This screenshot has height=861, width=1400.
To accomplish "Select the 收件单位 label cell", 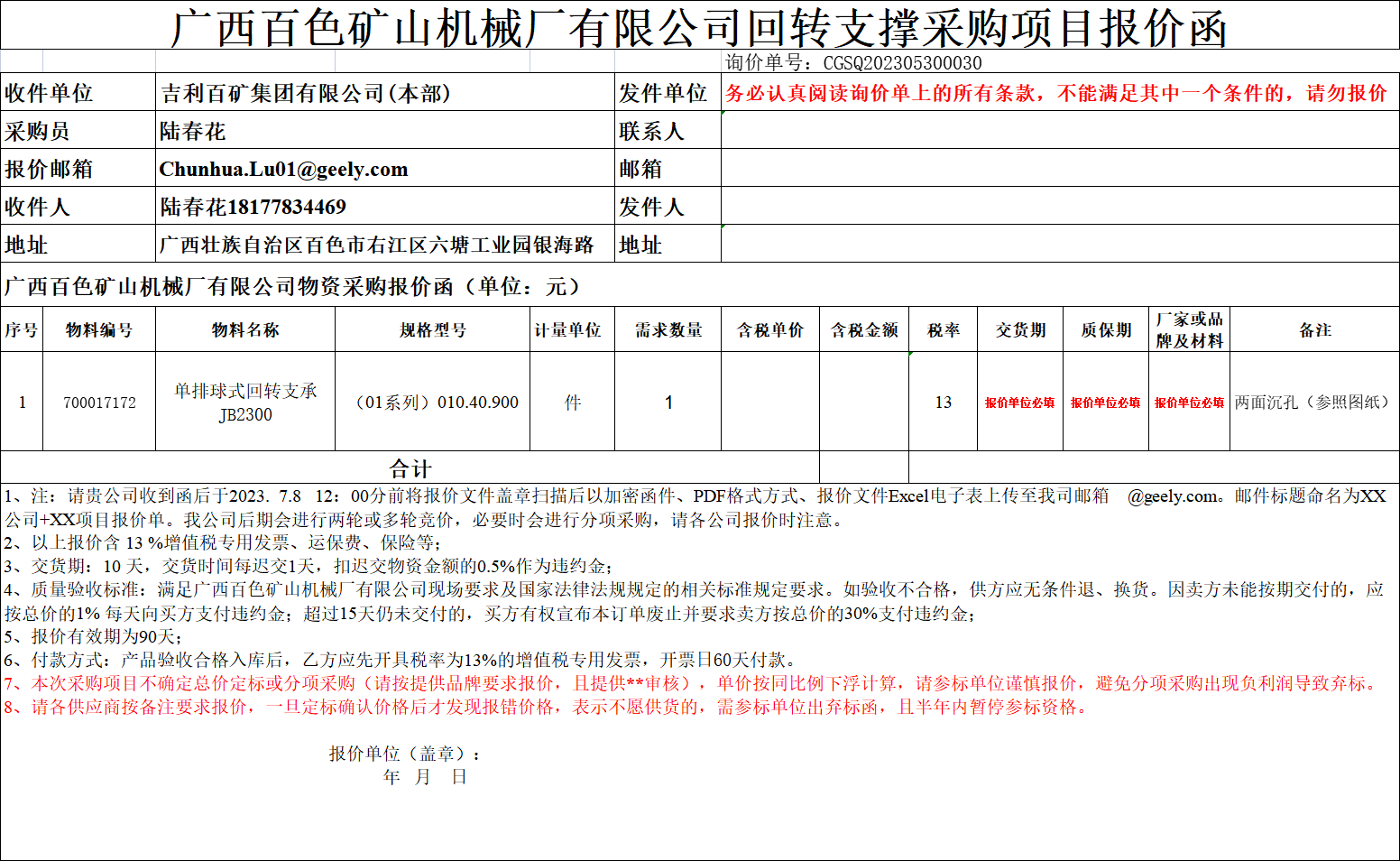I will click(x=78, y=93).
